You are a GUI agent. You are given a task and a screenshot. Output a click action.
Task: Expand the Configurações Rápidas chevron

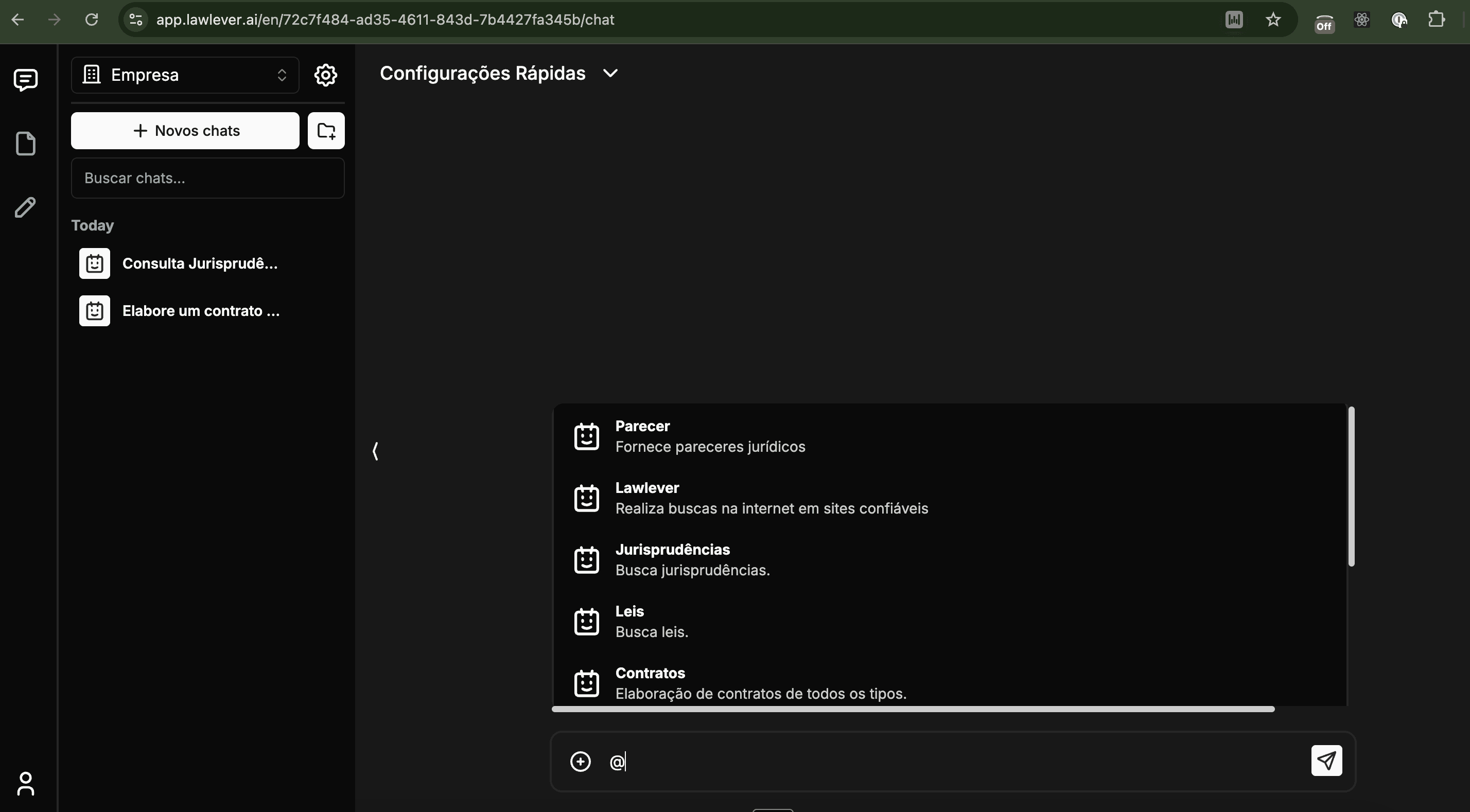click(610, 73)
